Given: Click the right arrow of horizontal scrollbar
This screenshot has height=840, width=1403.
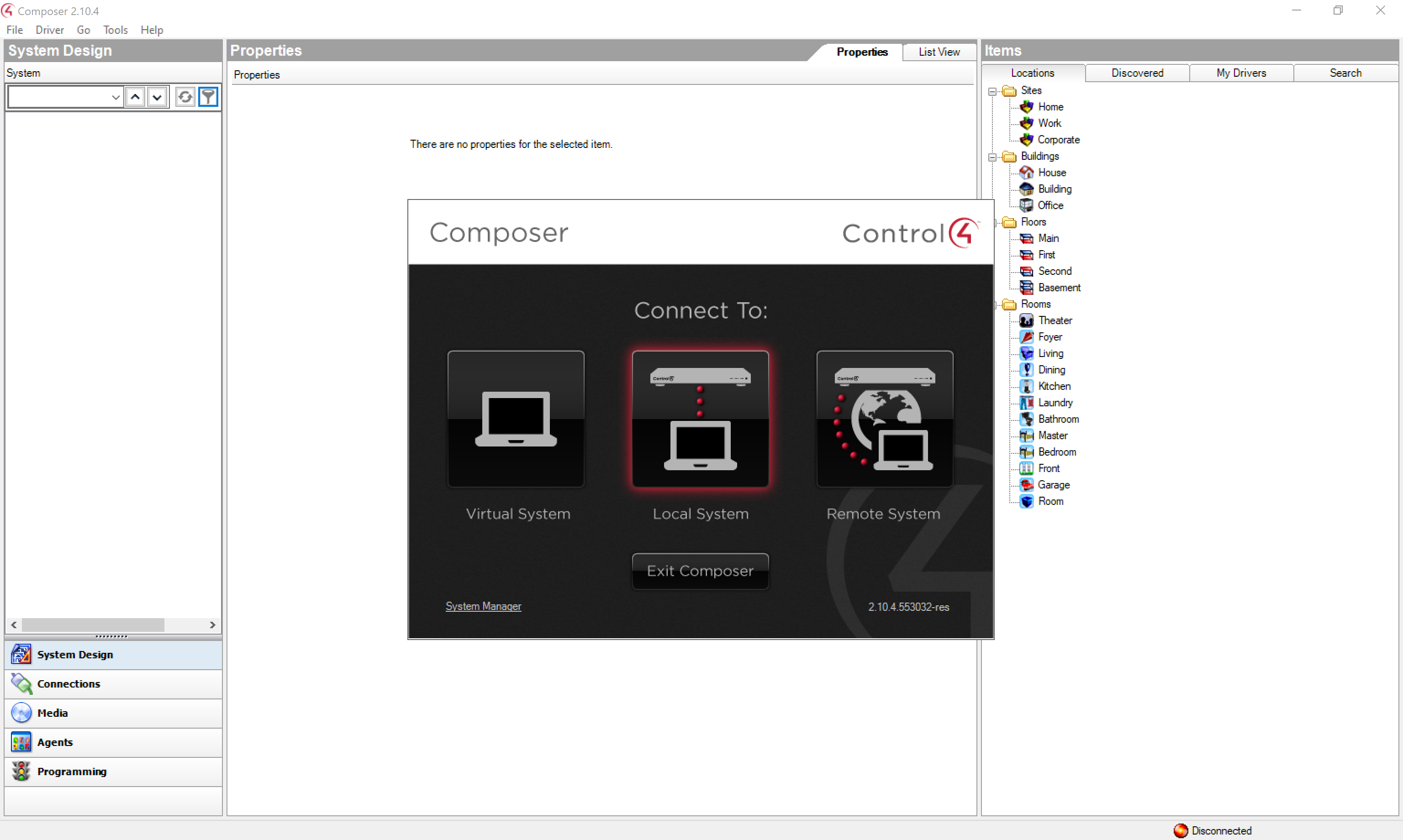Looking at the screenshot, I should tap(212, 625).
